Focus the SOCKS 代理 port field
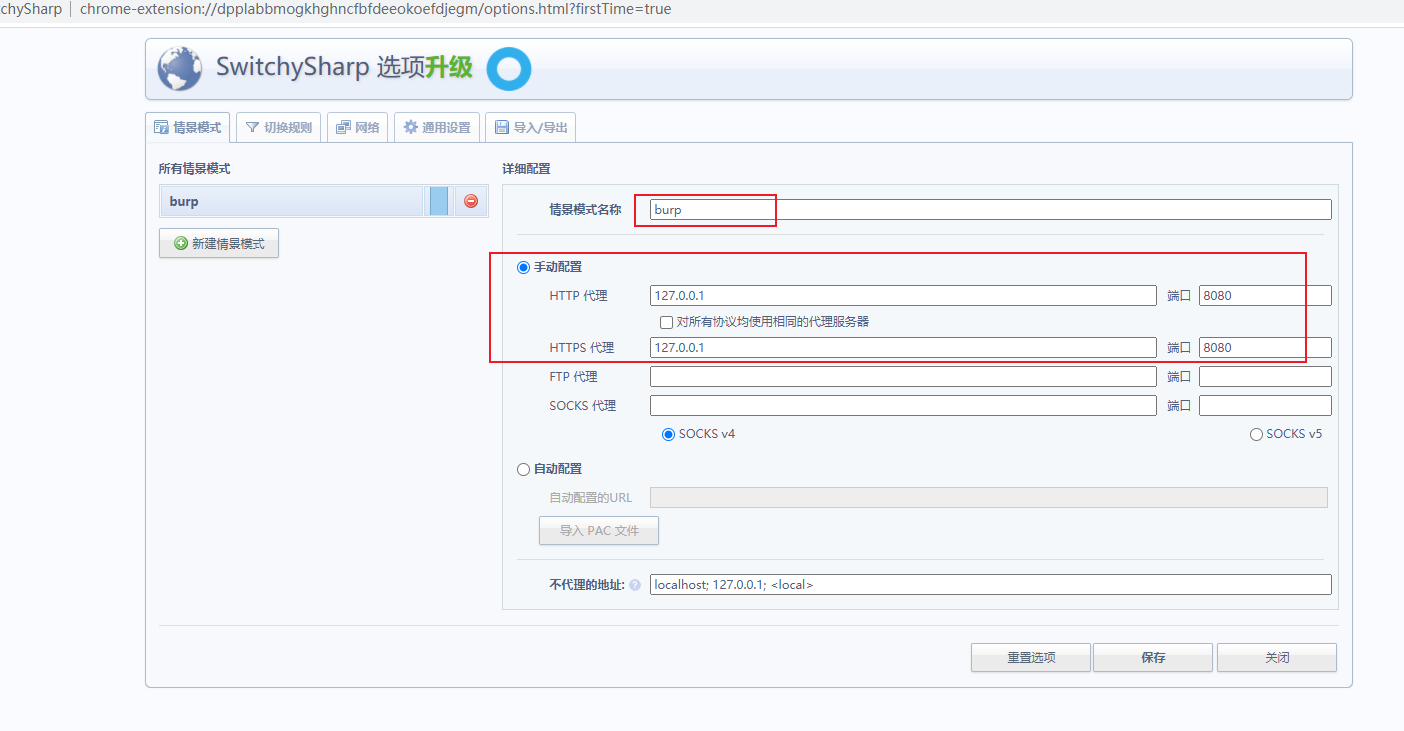This screenshot has height=731, width=1404. (1265, 405)
